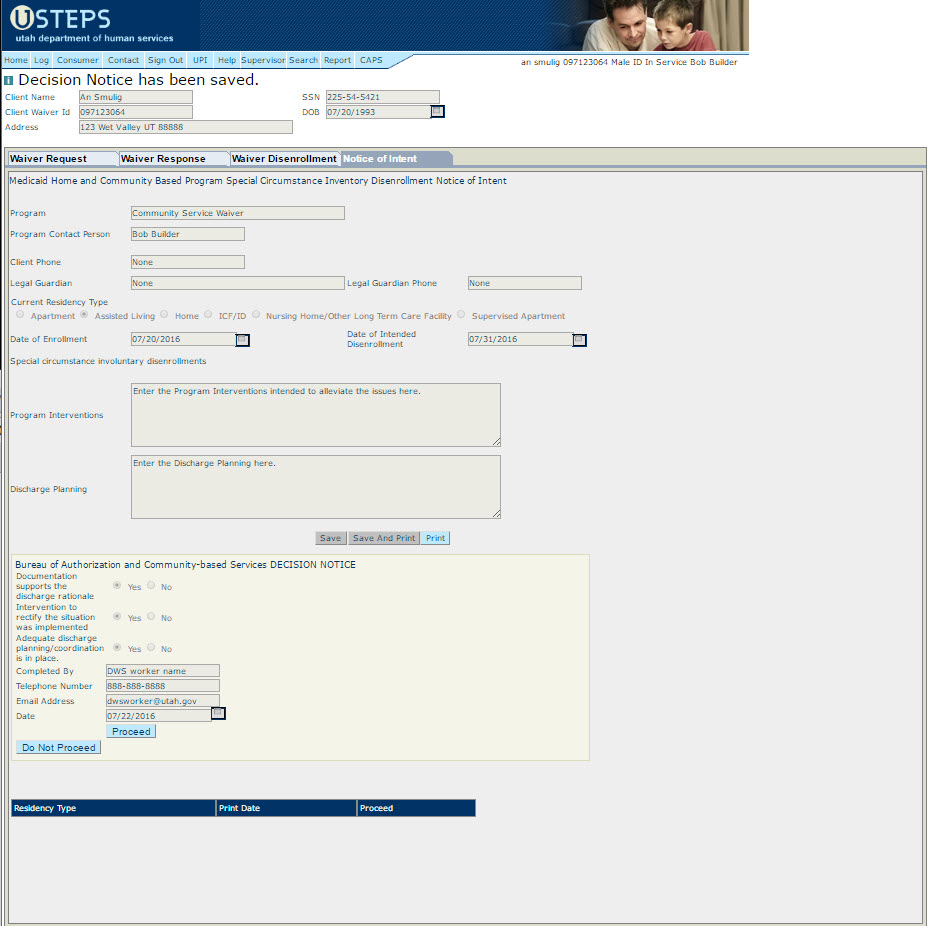
Task: Select the ICF/ID residency radio button
Action: 208,314
